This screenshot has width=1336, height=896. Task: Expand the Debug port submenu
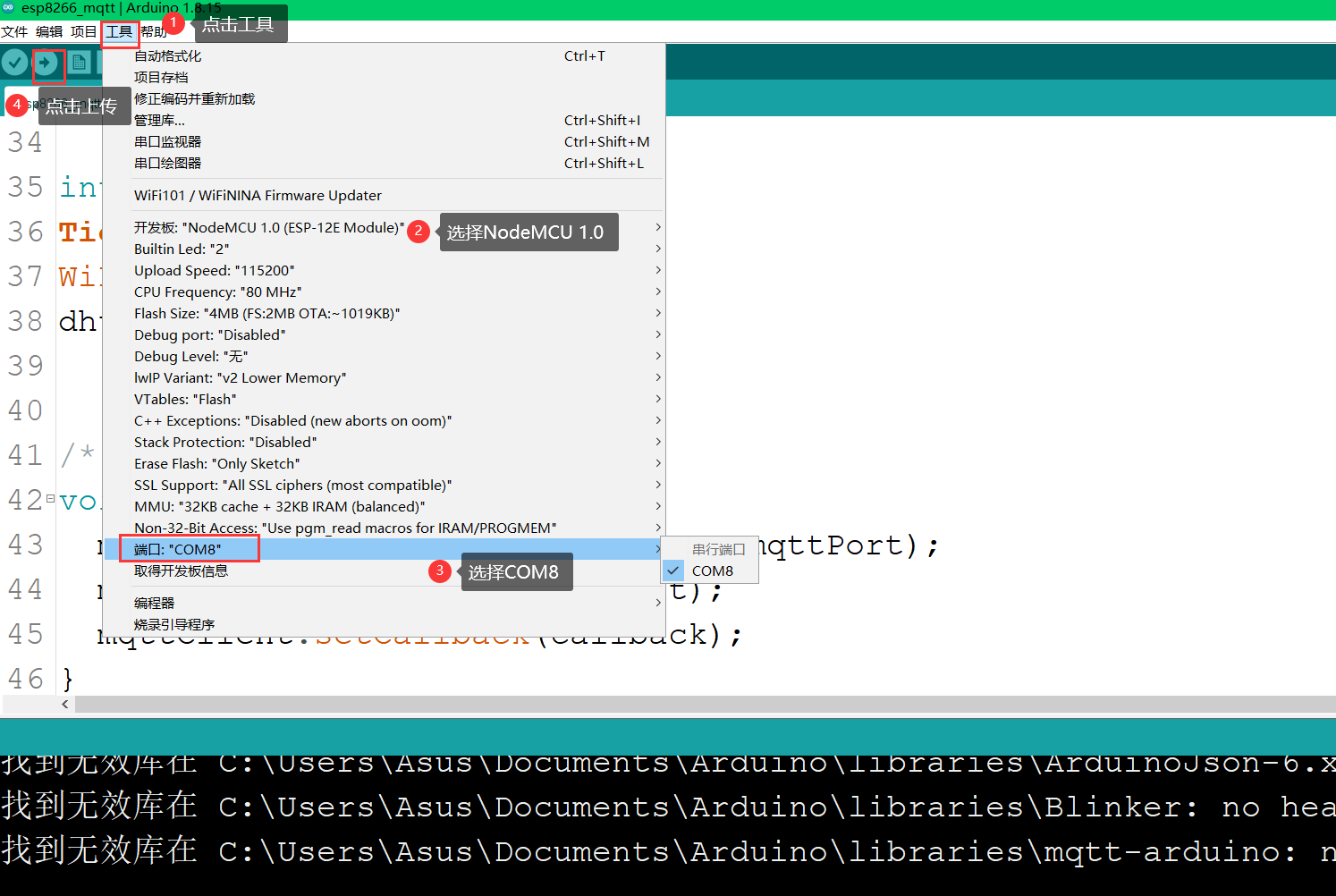pyautogui.click(x=385, y=335)
